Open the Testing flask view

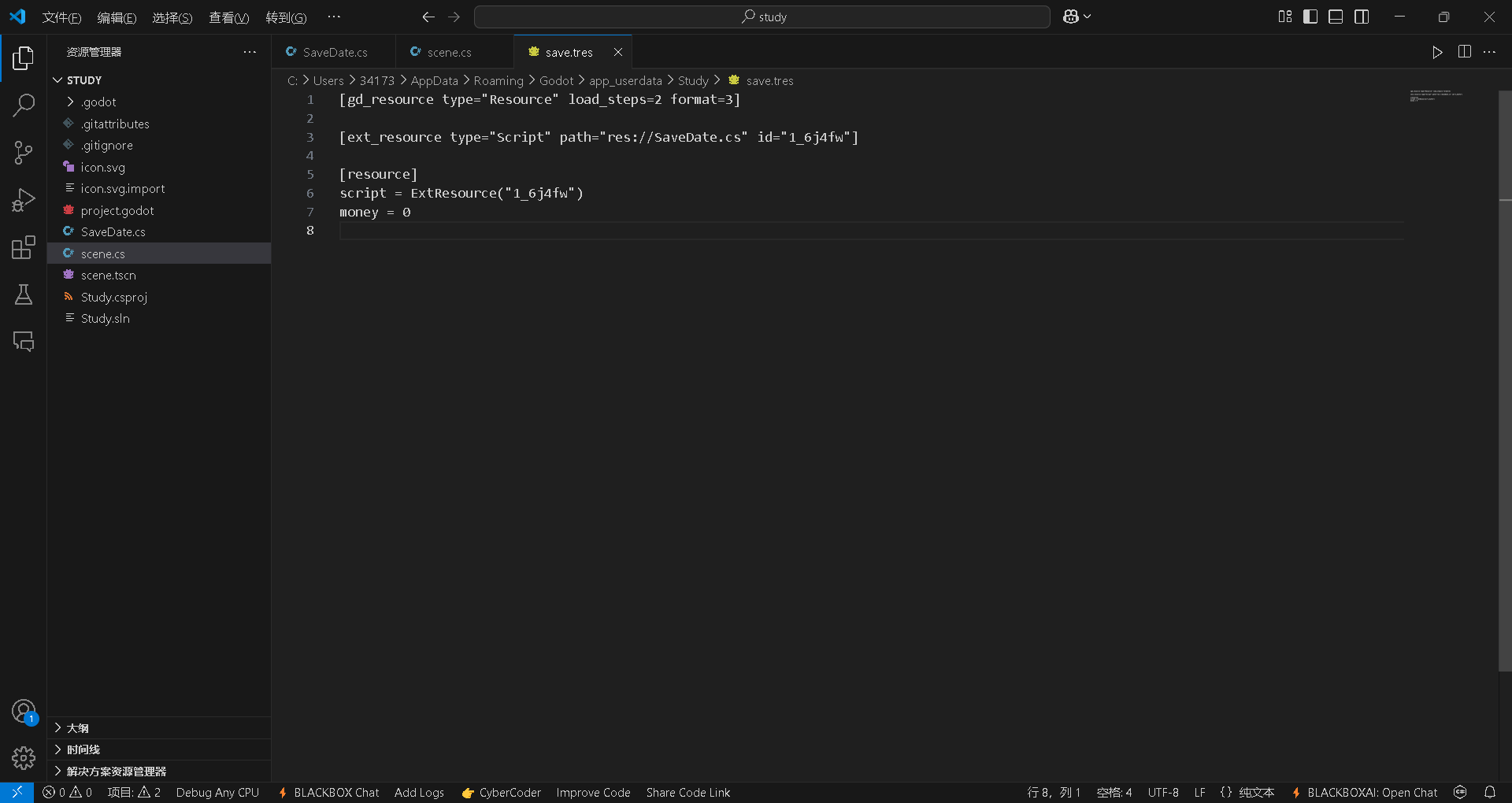click(x=24, y=294)
